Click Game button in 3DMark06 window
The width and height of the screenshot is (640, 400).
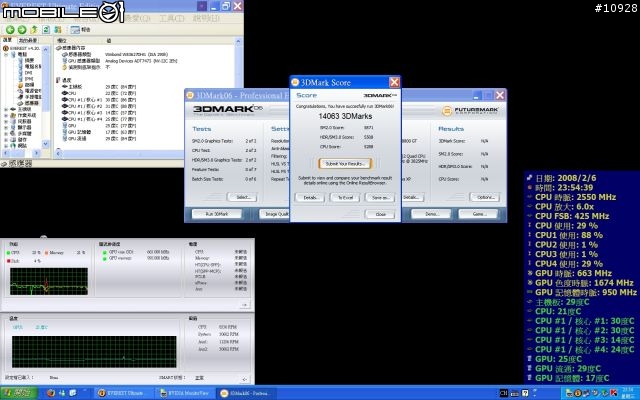click(478, 214)
